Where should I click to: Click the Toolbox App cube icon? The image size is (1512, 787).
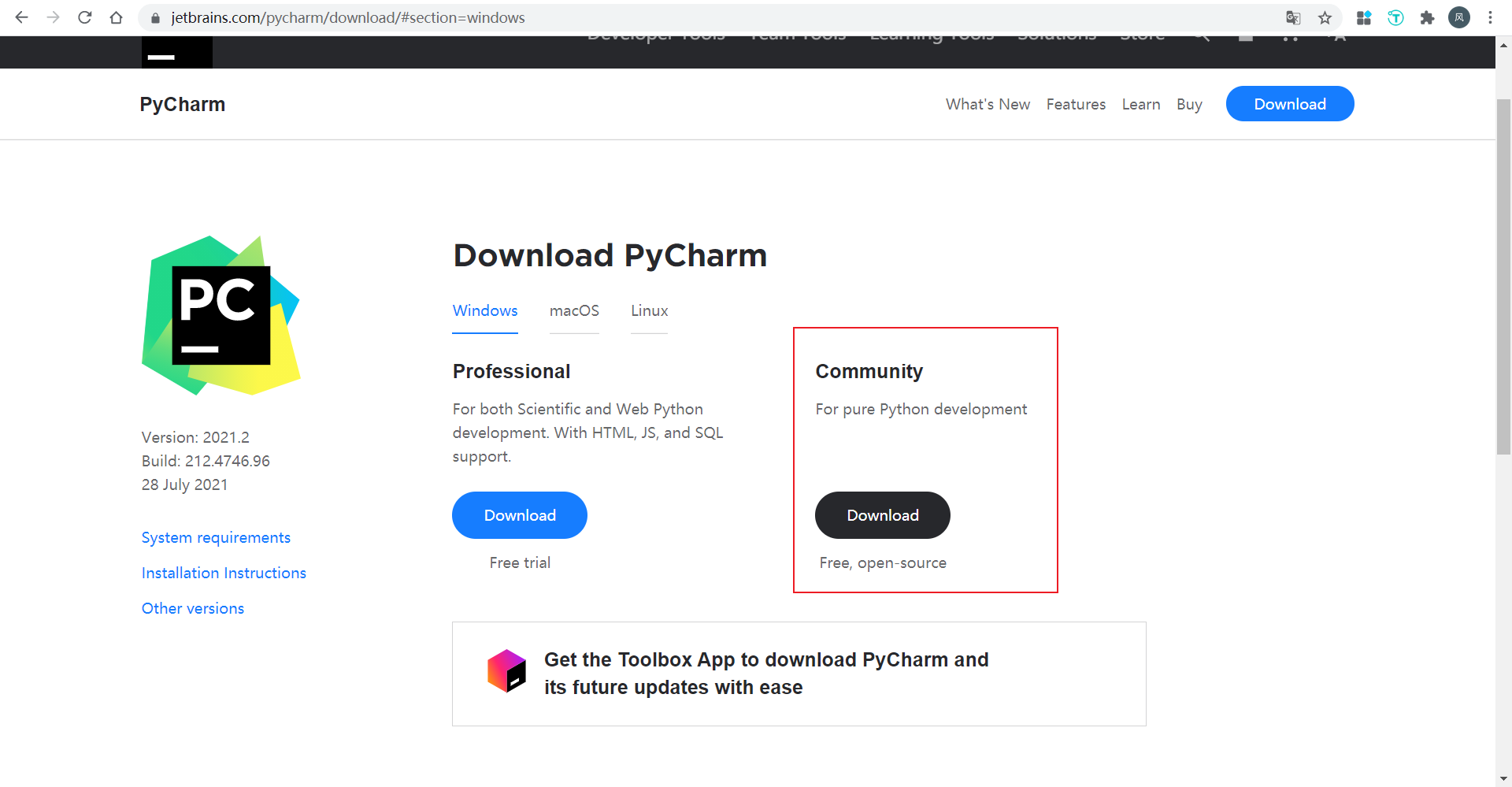506,670
